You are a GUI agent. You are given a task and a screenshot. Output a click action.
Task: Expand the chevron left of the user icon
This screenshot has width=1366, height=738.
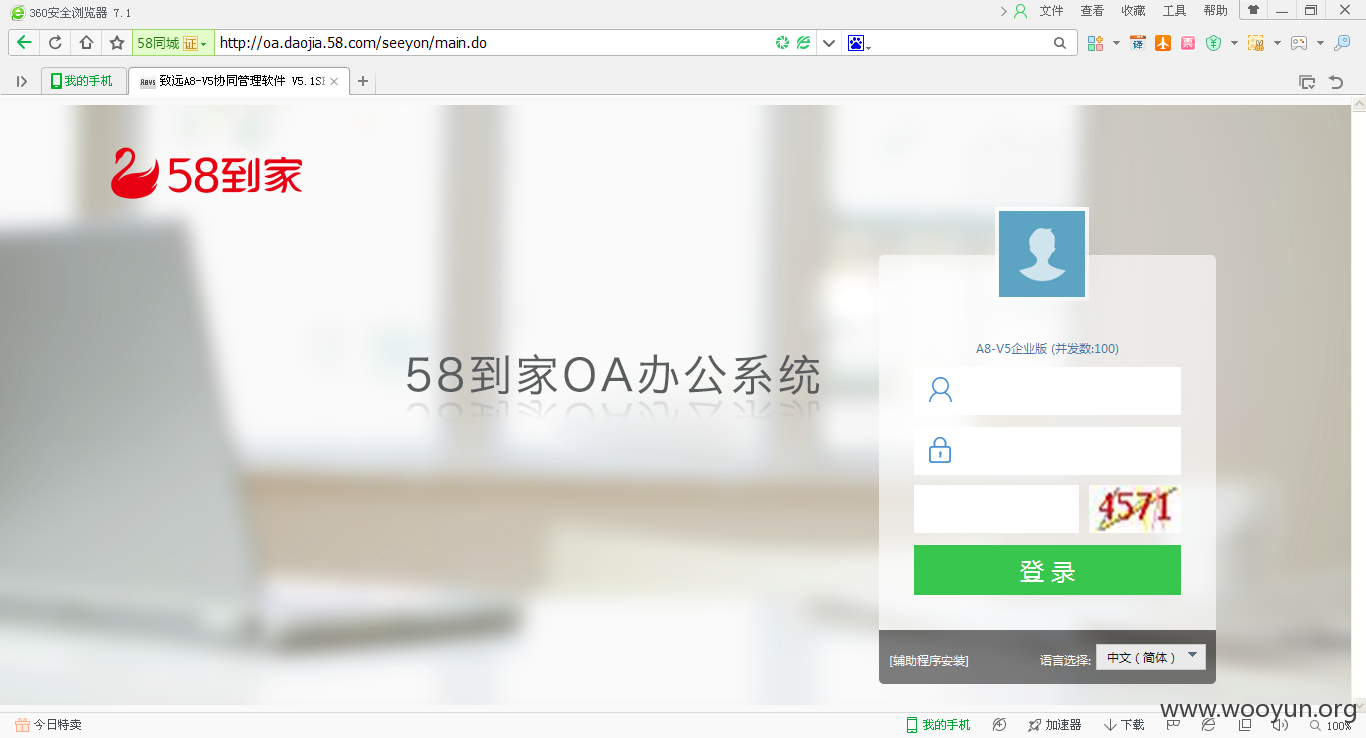(1003, 11)
